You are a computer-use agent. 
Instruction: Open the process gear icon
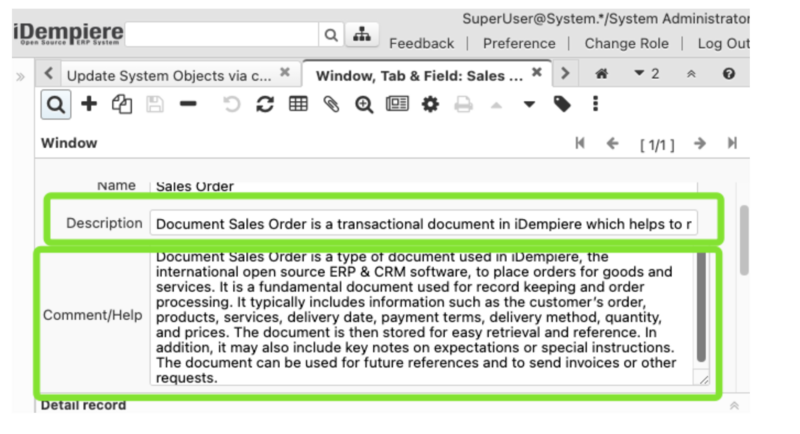coord(430,104)
